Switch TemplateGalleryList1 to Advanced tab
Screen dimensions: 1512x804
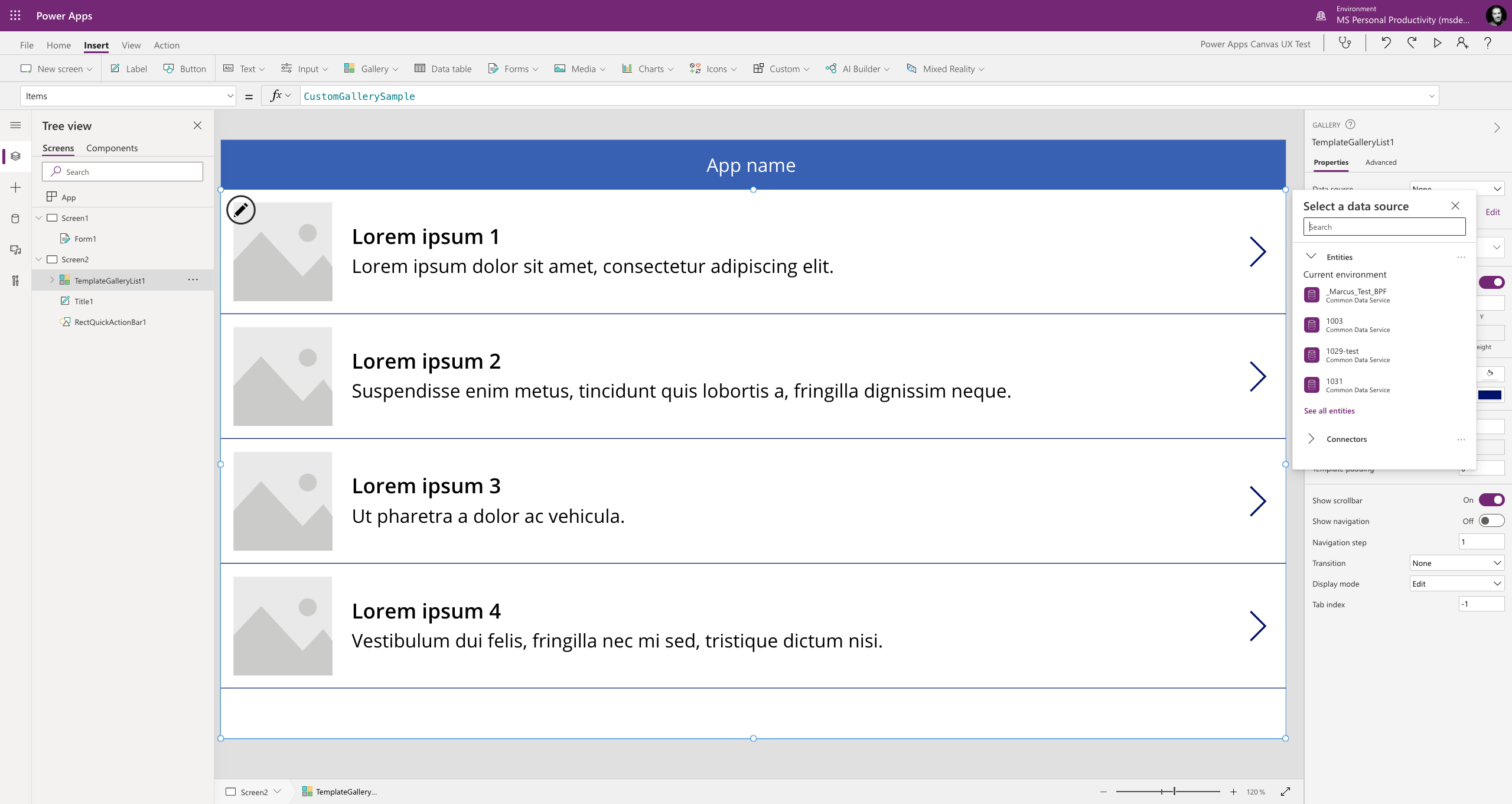tap(1381, 162)
